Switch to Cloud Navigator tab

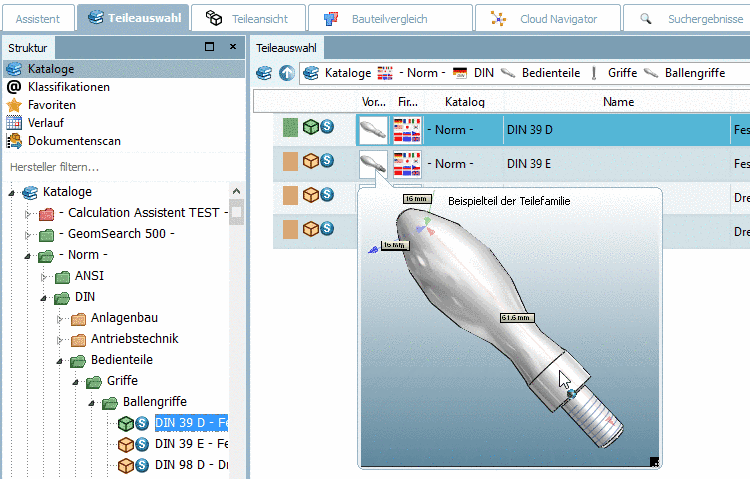click(548, 19)
